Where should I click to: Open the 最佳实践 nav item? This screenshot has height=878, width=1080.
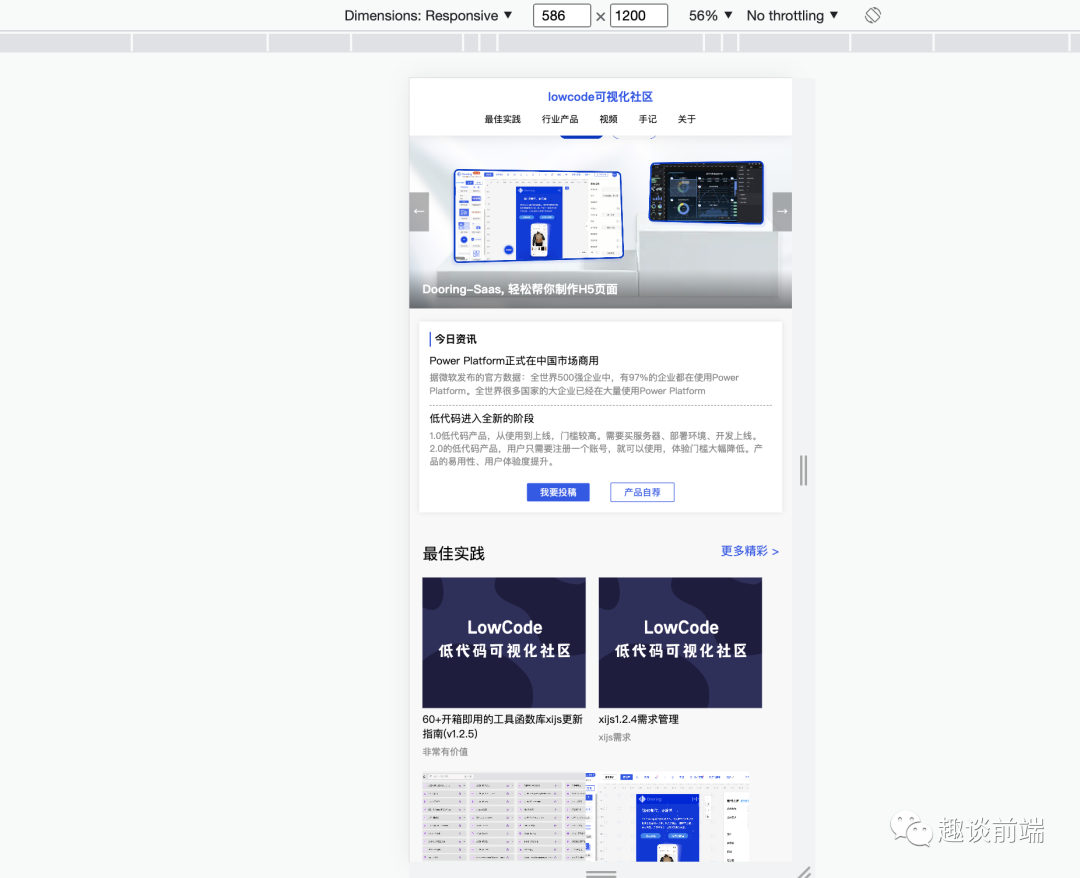pyautogui.click(x=503, y=119)
